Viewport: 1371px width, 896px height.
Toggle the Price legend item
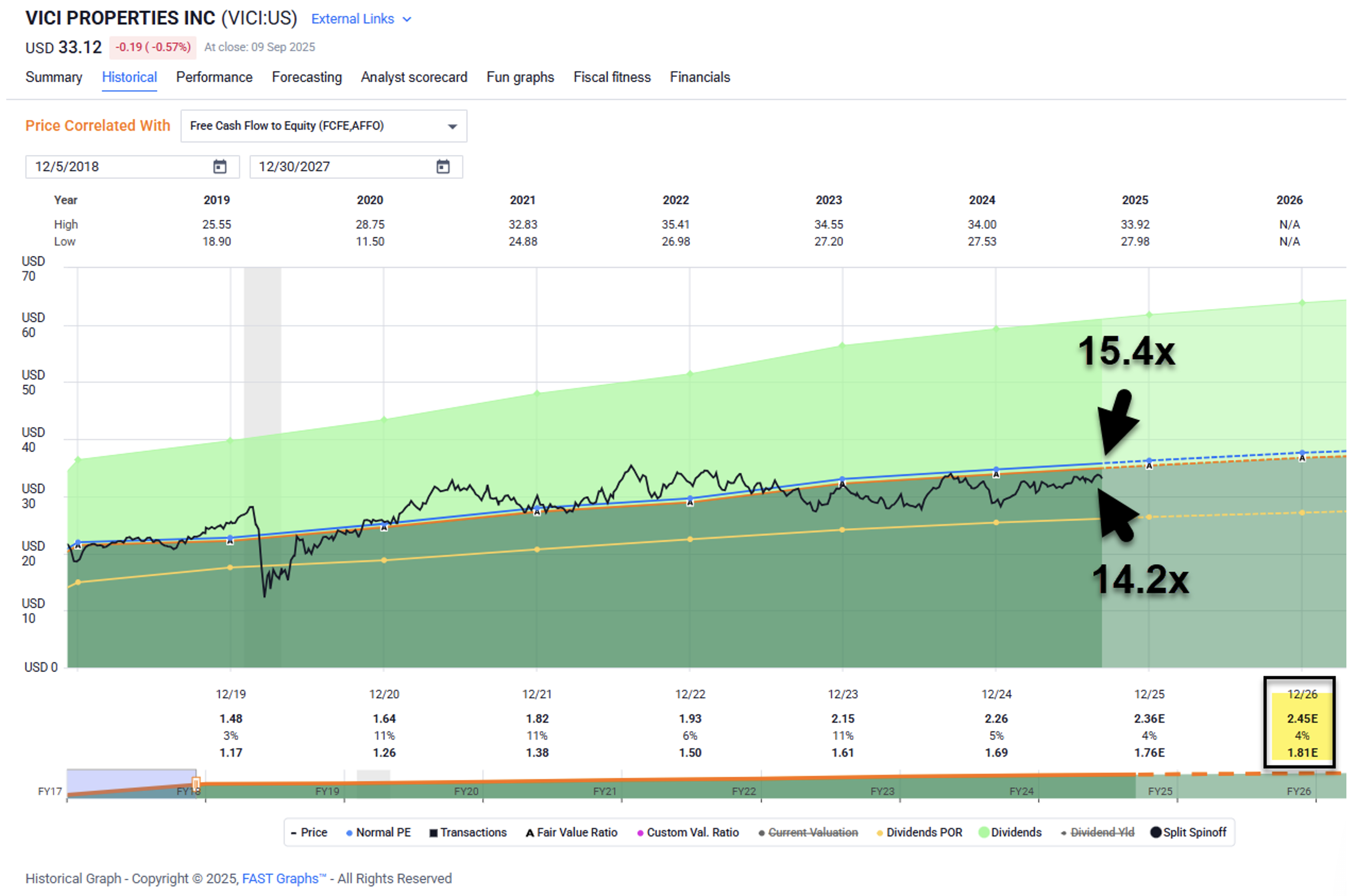tap(309, 833)
